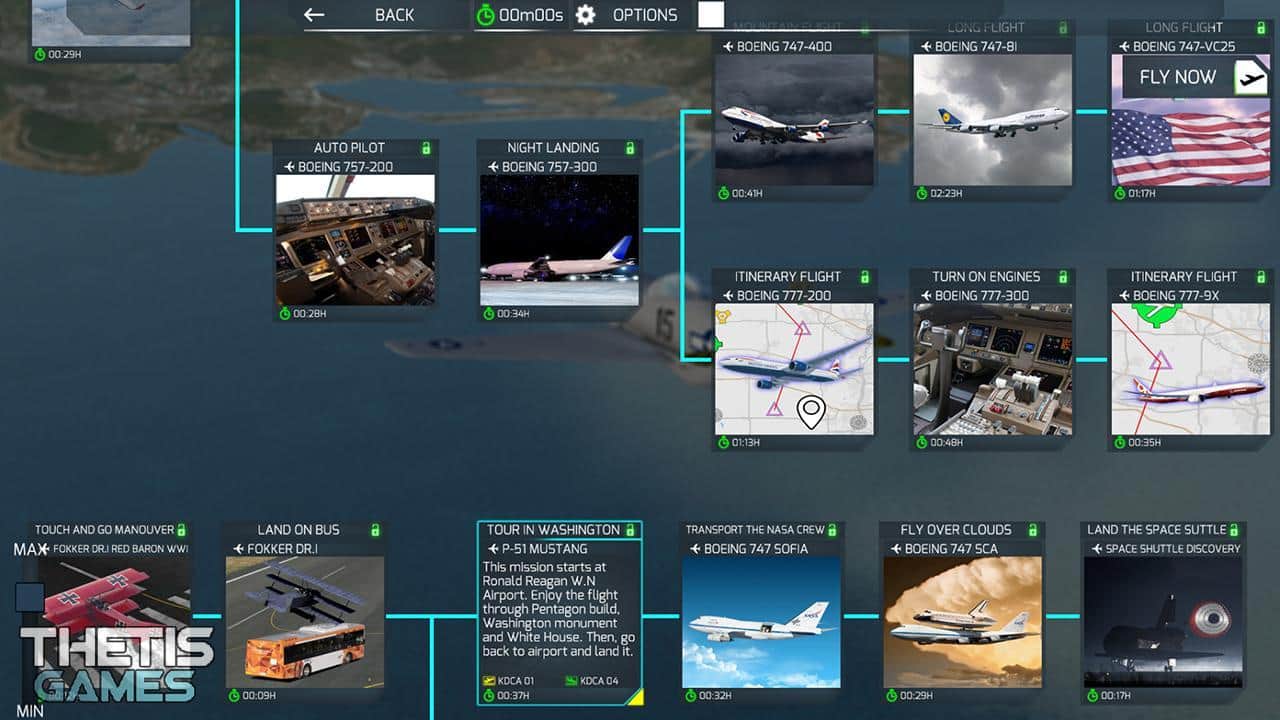The height and width of the screenshot is (720, 1280).
Task: Click the green stopwatch icon in top bar
Action: [x=485, y=15]
